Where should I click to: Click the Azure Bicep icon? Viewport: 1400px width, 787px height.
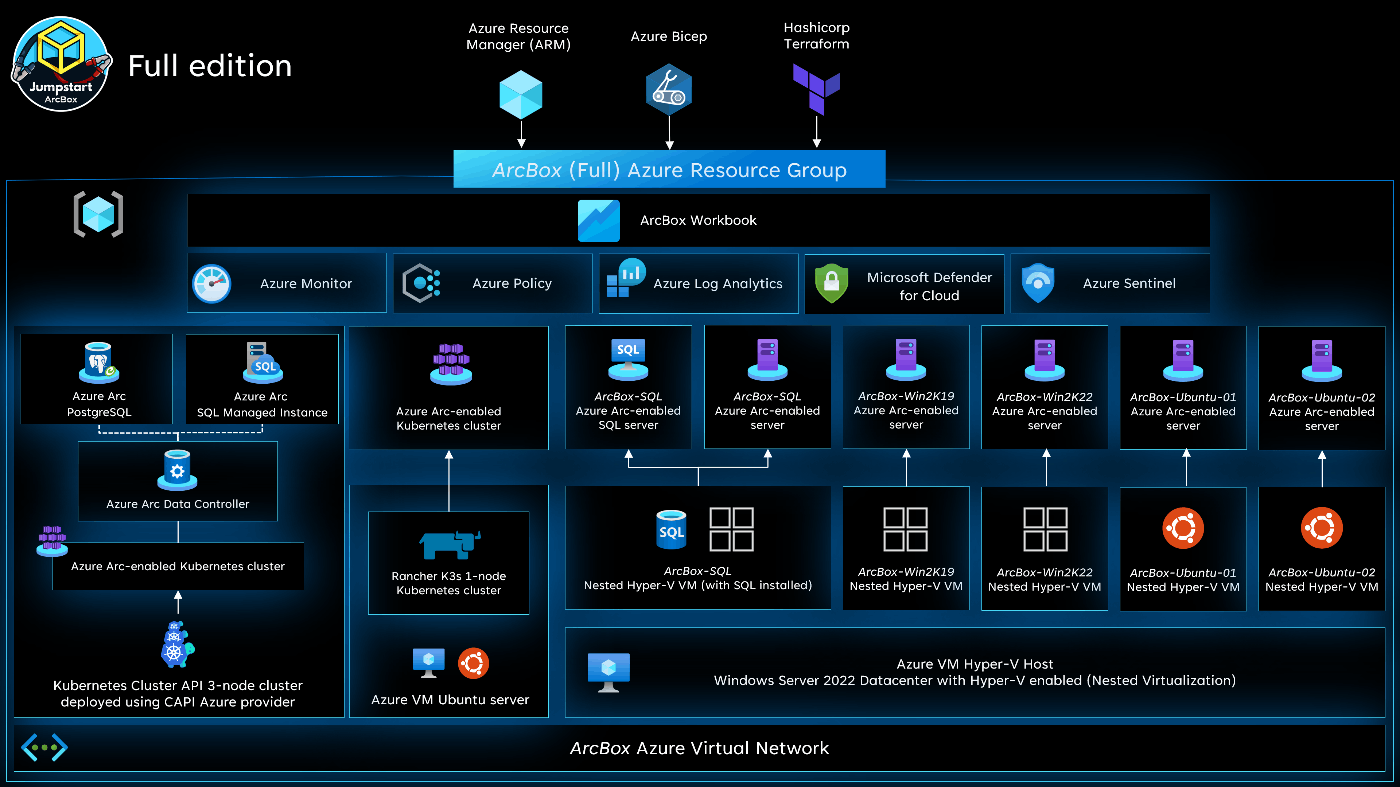pyautogui.click(x=668, y=90)
